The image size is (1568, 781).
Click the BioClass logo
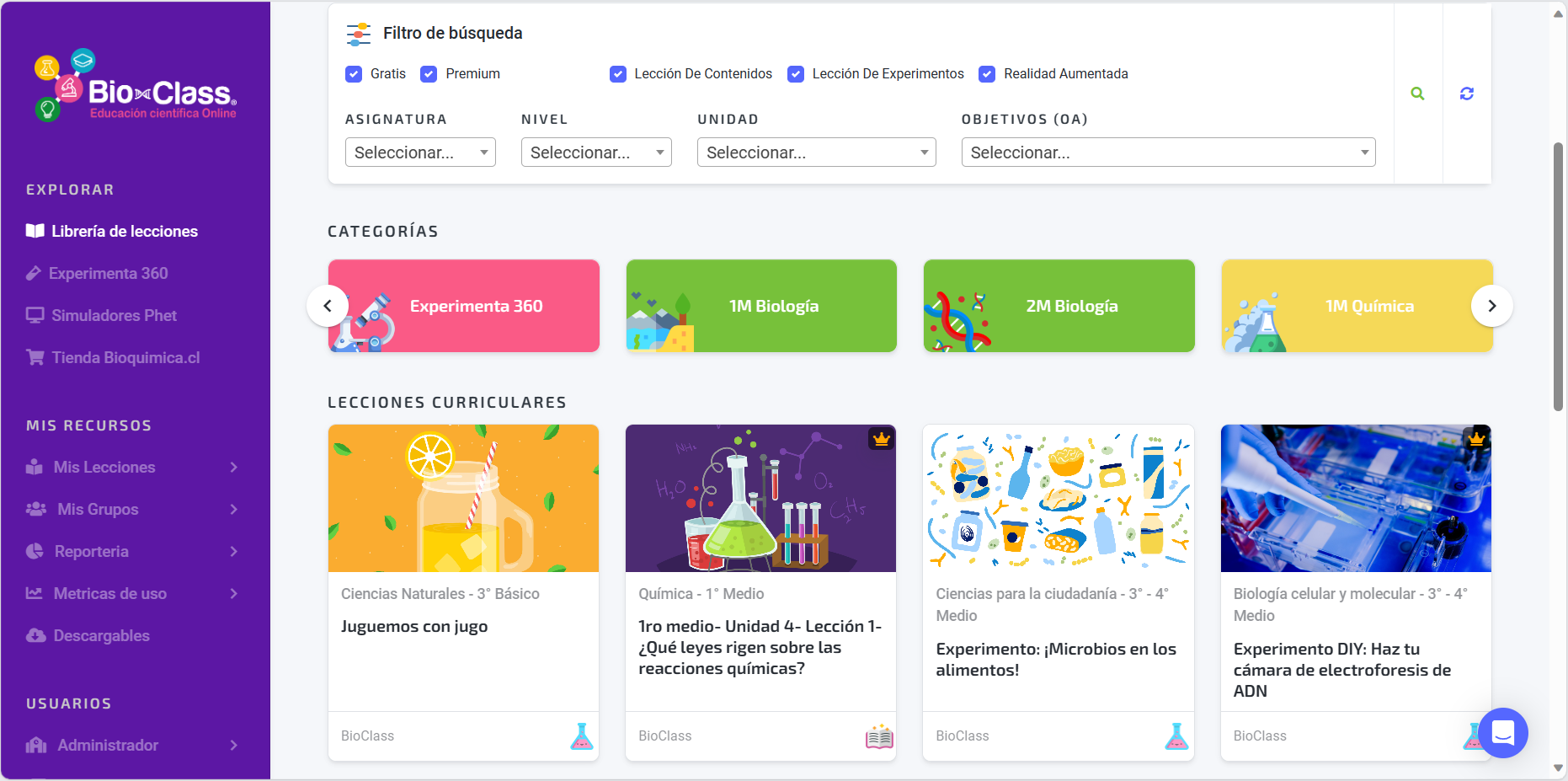click(x=136, y=86)
